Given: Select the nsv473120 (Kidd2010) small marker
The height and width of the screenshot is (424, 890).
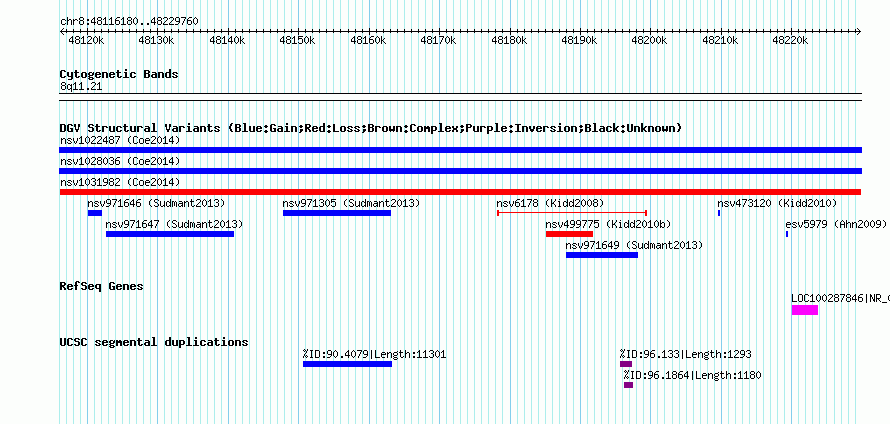Looking at the screenshot, I should click(x=719, y=213).
